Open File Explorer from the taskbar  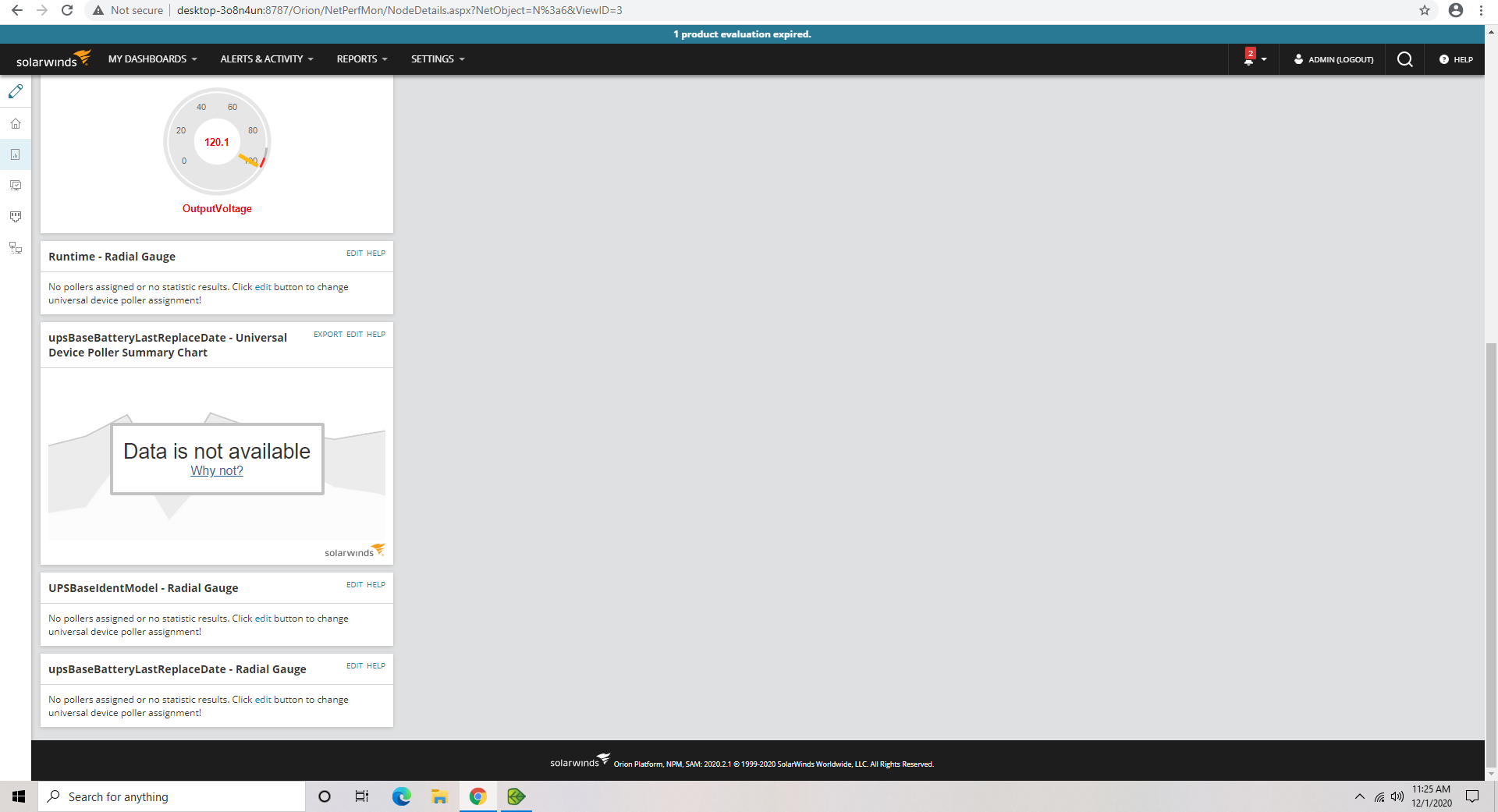[x=440, y=796]
